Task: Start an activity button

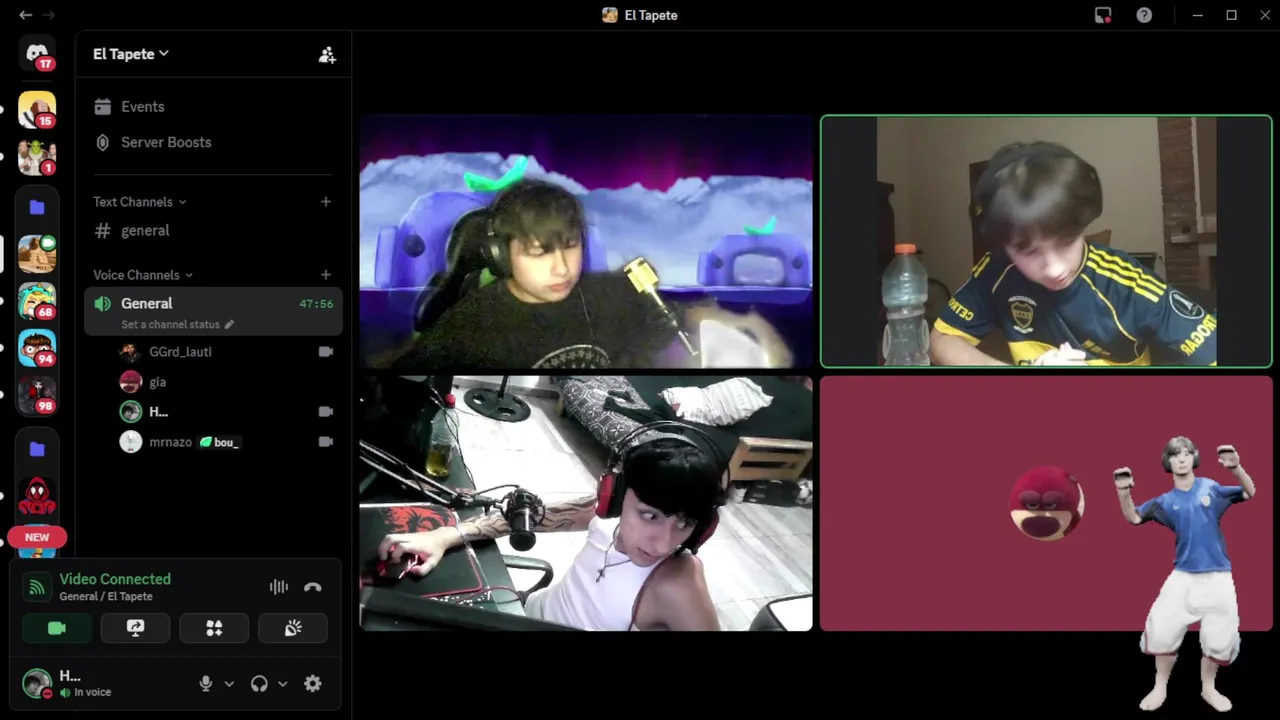Action: pyautogui.click(x=214, y=628)
